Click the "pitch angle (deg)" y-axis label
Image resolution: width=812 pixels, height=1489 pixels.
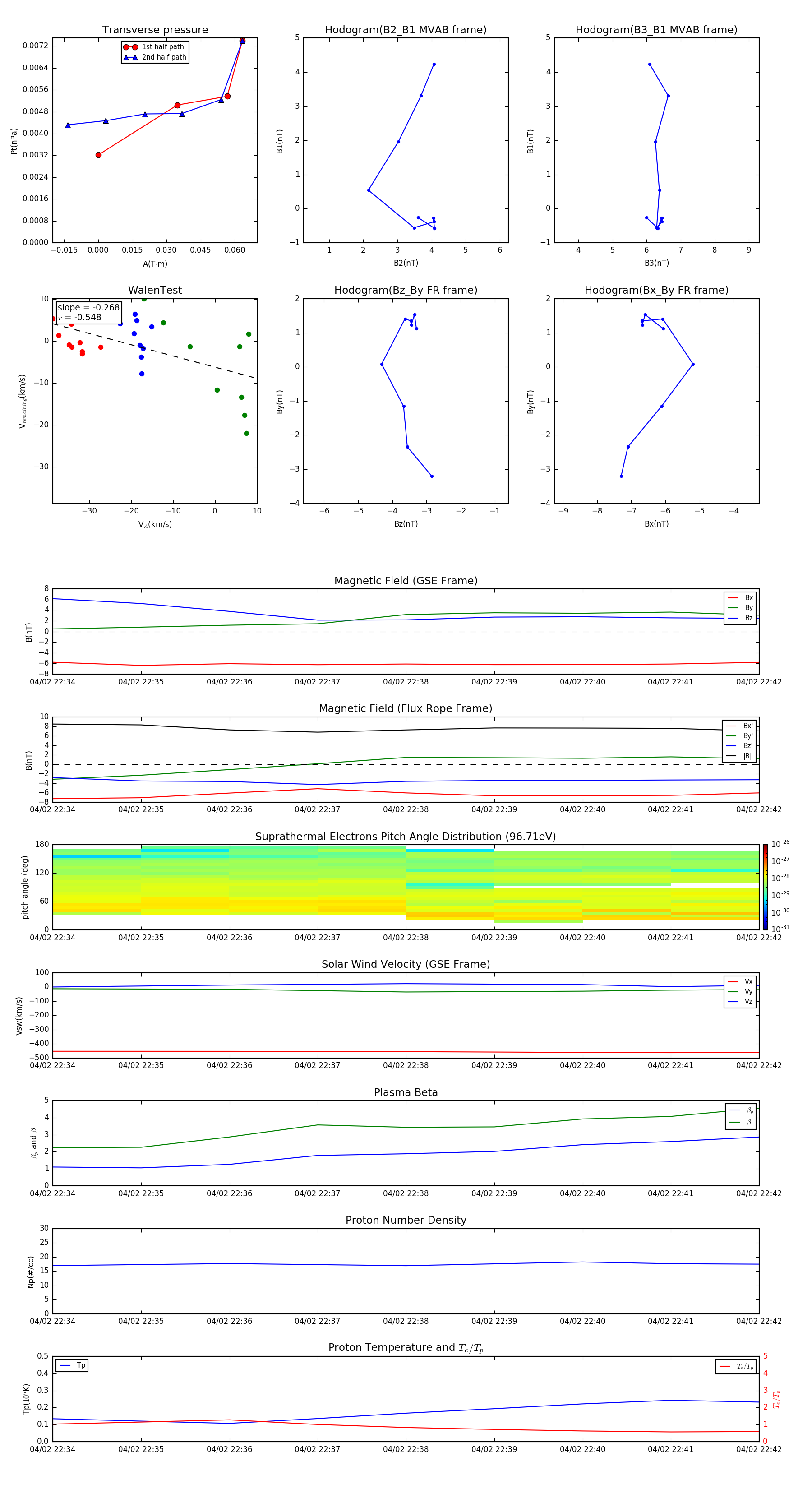coord(25,887)
